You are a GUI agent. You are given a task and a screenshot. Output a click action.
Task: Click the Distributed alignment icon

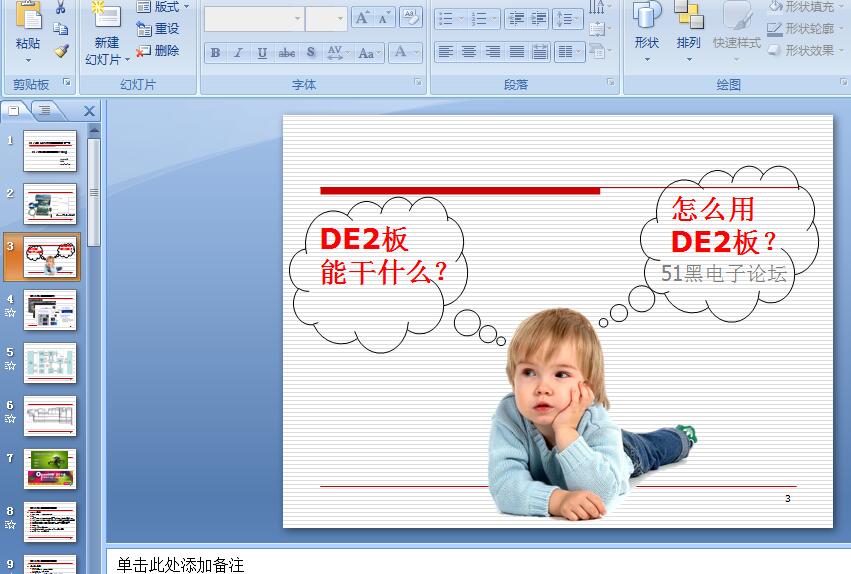[539, 52]
